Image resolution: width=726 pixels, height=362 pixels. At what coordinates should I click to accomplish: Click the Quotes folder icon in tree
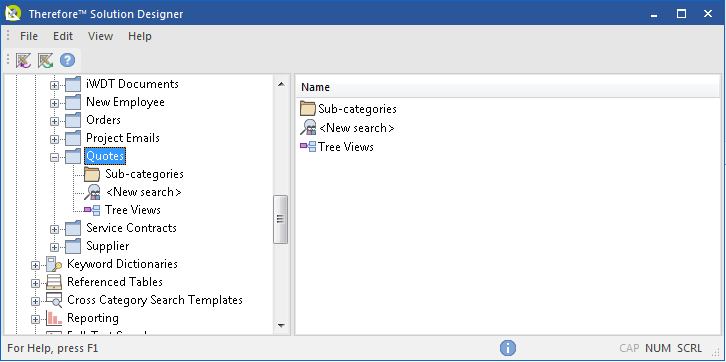[73, 156]
